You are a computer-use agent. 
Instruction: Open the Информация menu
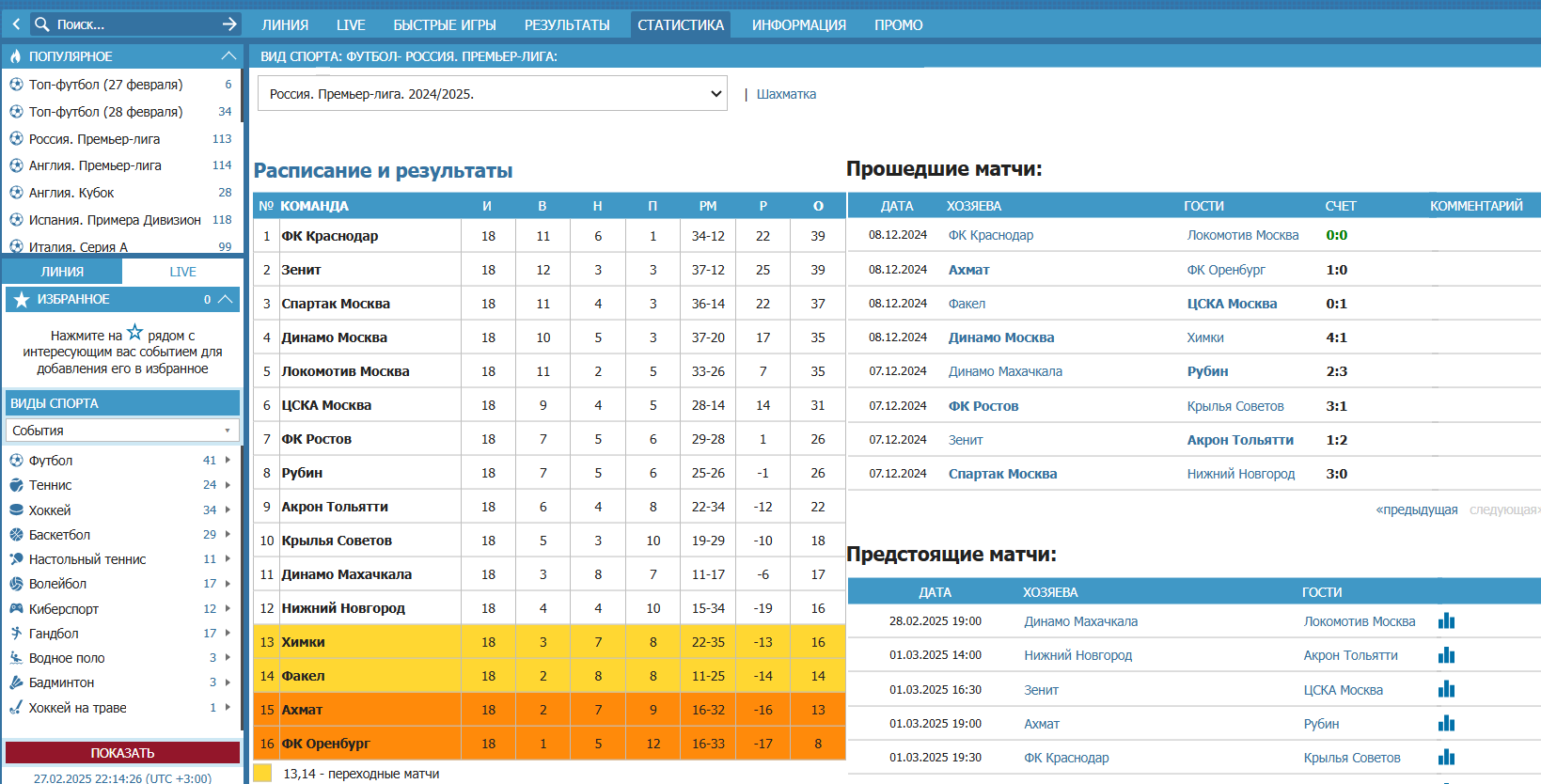[x=799, y=25]
